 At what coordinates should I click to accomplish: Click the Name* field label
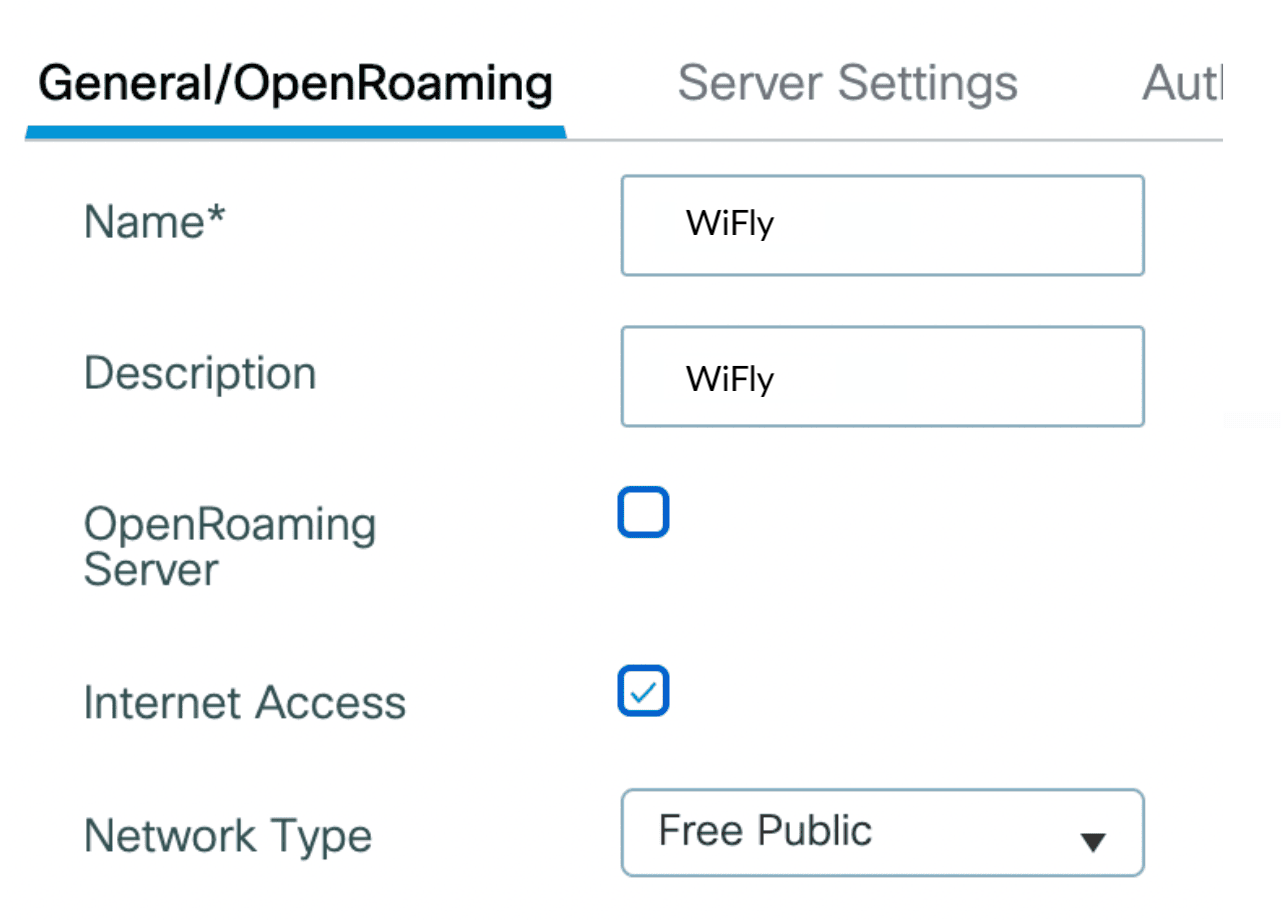pyautogui.click(x=155, y=222)
